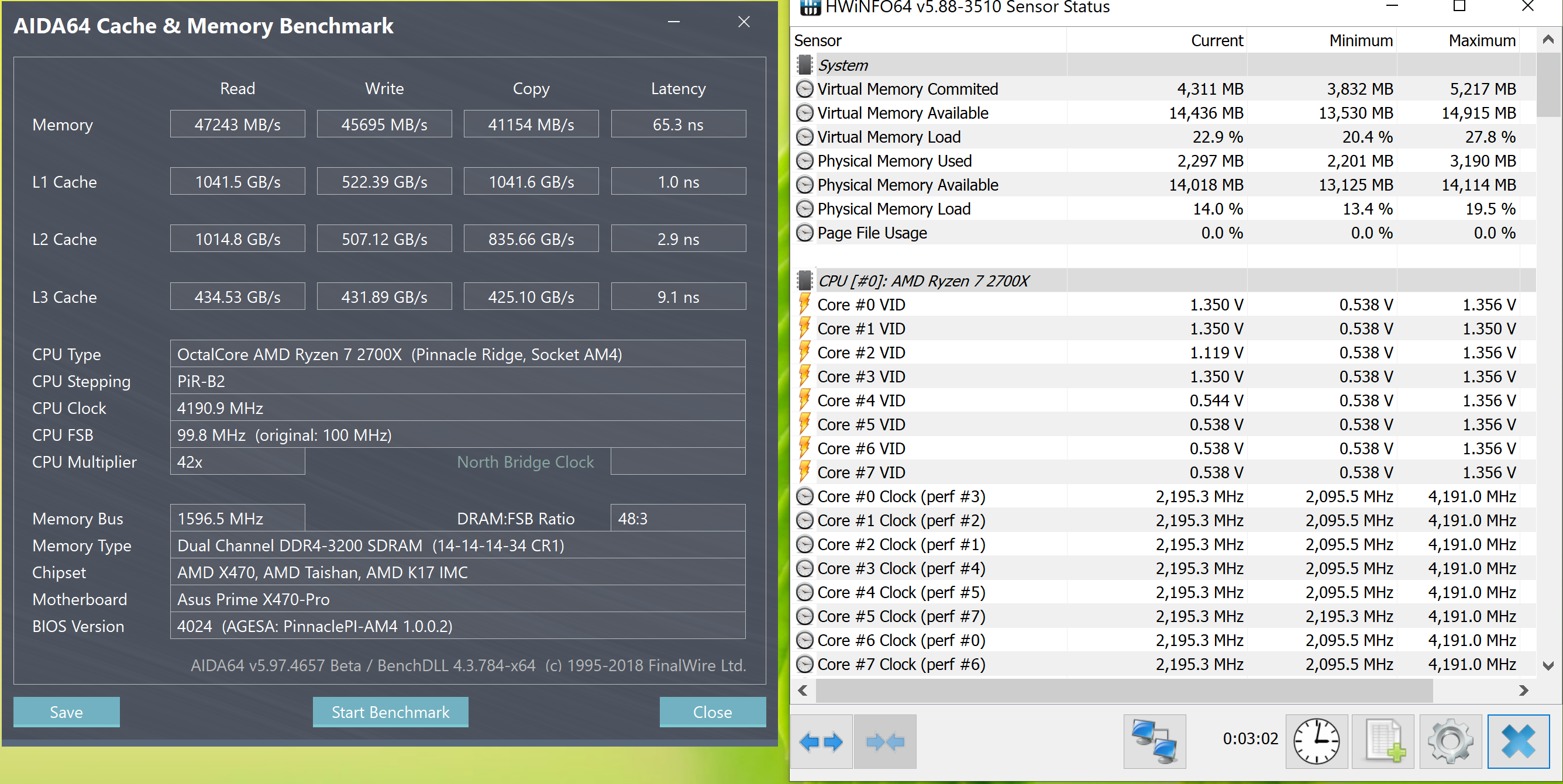Click the empty North Bridge Clock field
1563x784 pixels.
click(678, 462)
